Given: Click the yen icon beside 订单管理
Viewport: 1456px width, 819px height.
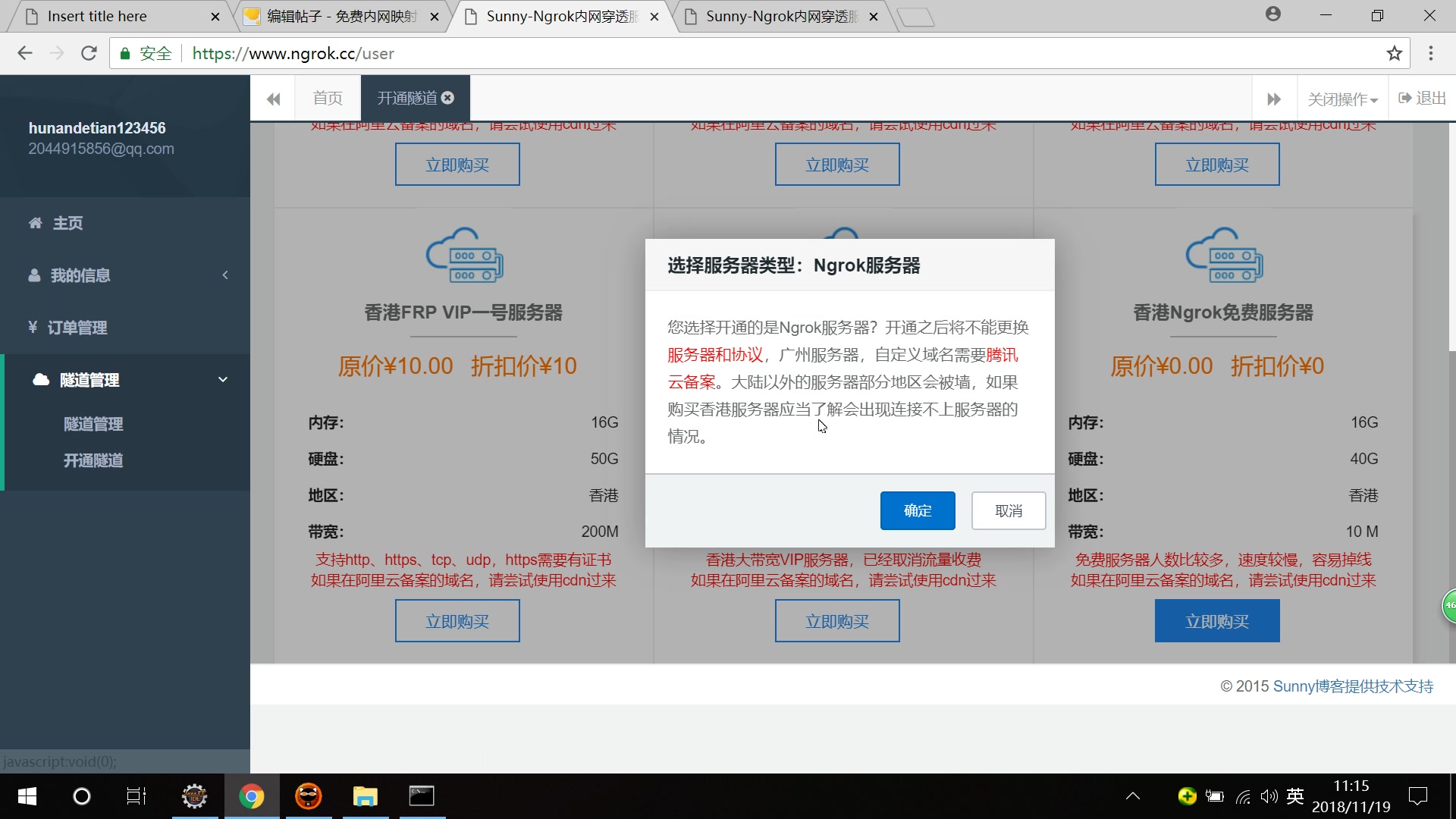Looking at the screenshot, I should point(33,327).
